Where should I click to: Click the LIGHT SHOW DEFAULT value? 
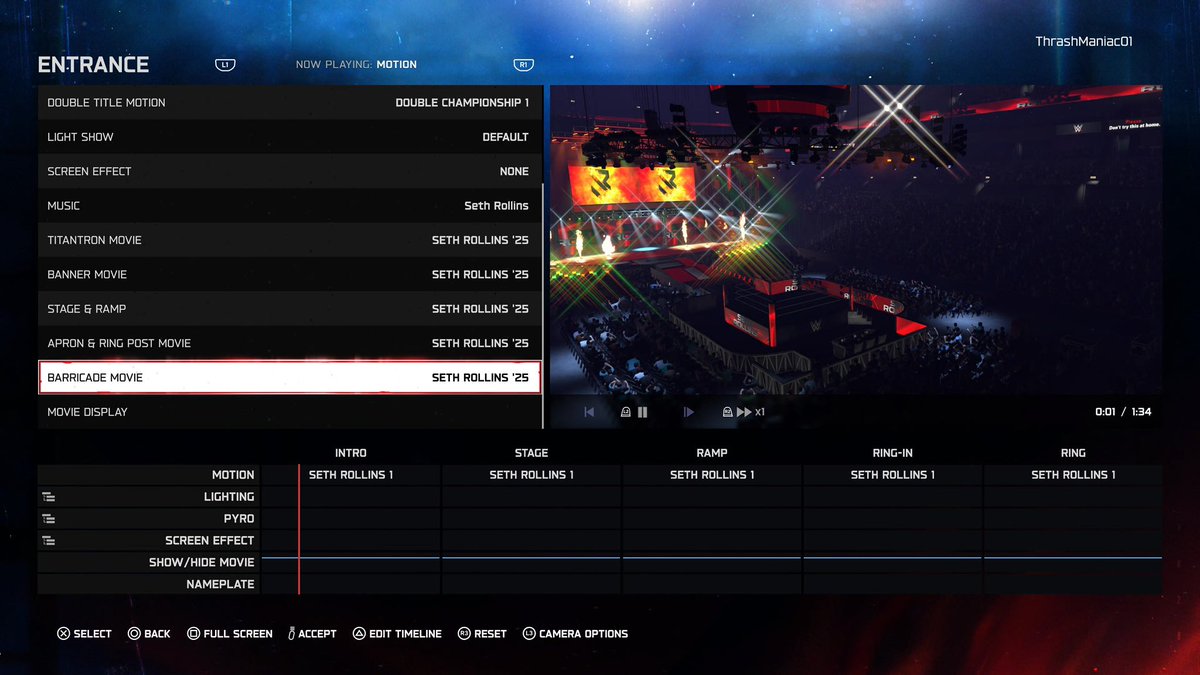click(x=505, y=137)
